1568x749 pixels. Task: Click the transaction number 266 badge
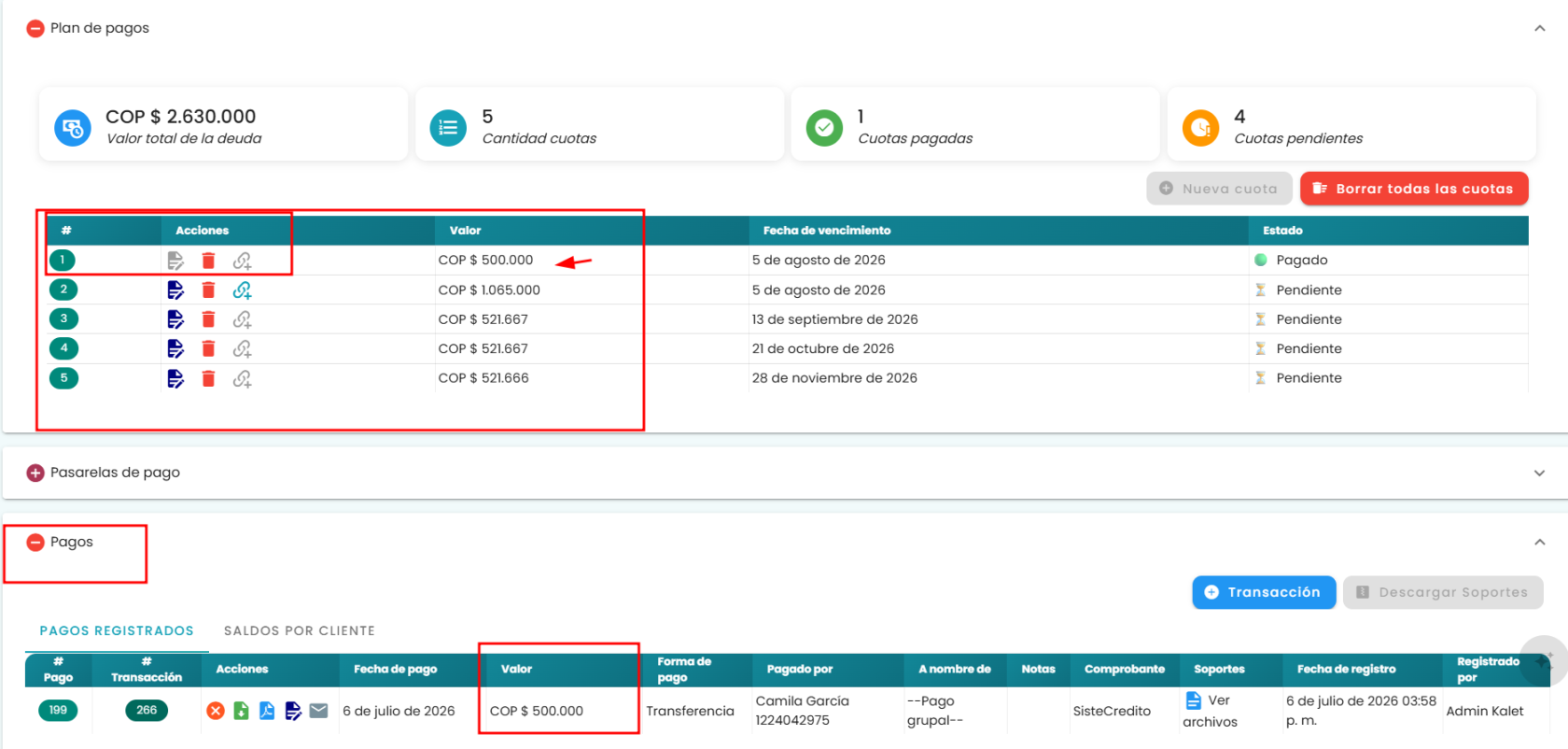click(x=147, y=711)
